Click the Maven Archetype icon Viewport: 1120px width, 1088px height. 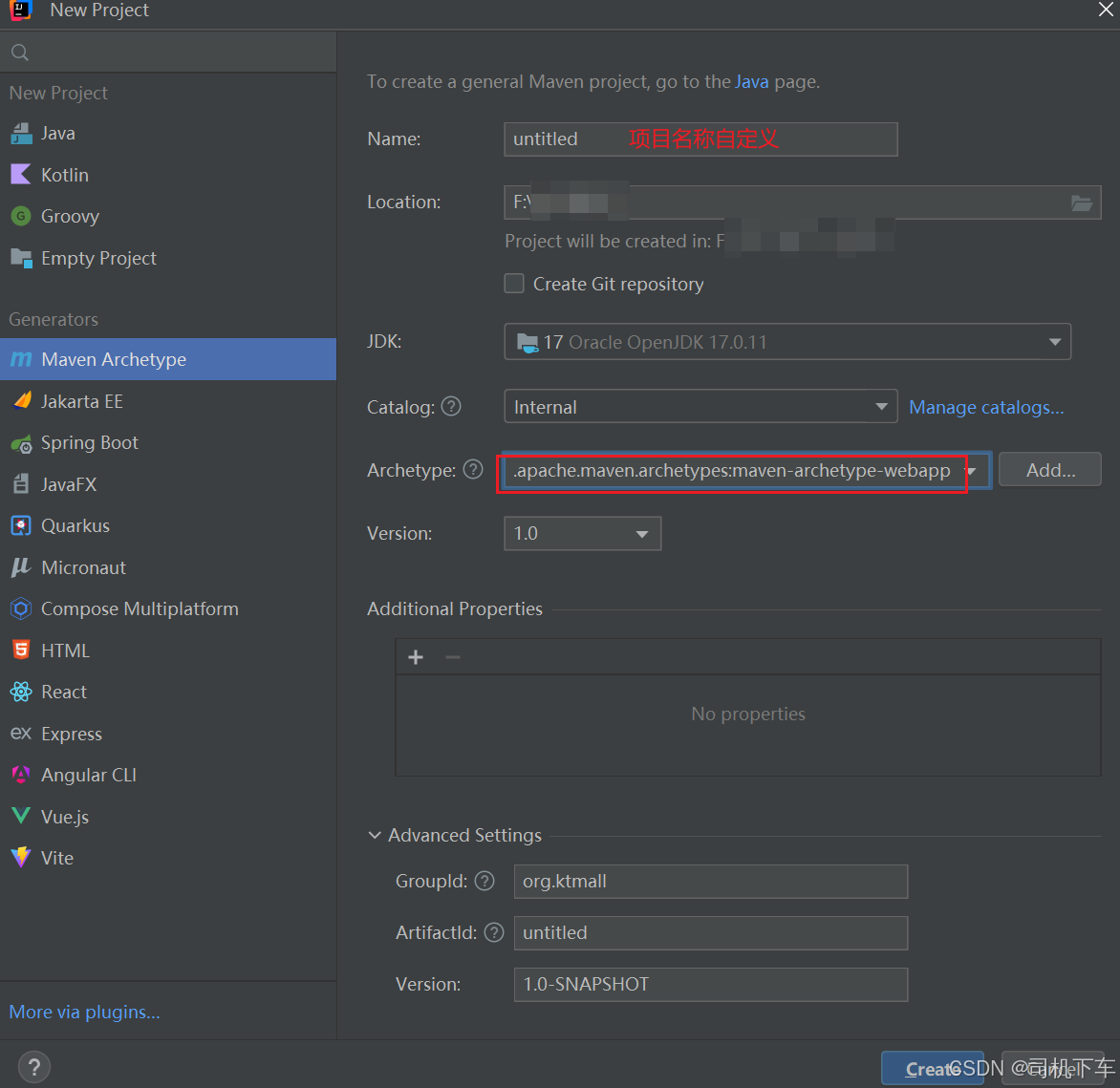21,359
